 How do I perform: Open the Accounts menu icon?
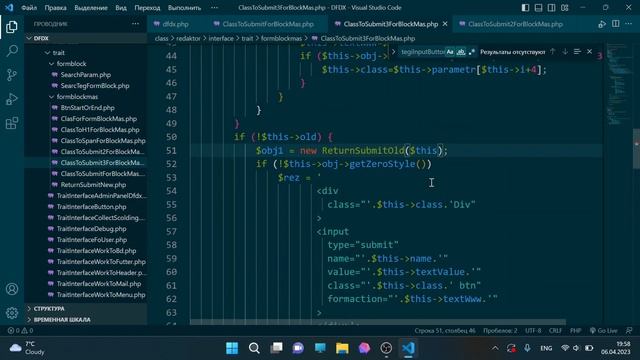[x=12, y=289]
